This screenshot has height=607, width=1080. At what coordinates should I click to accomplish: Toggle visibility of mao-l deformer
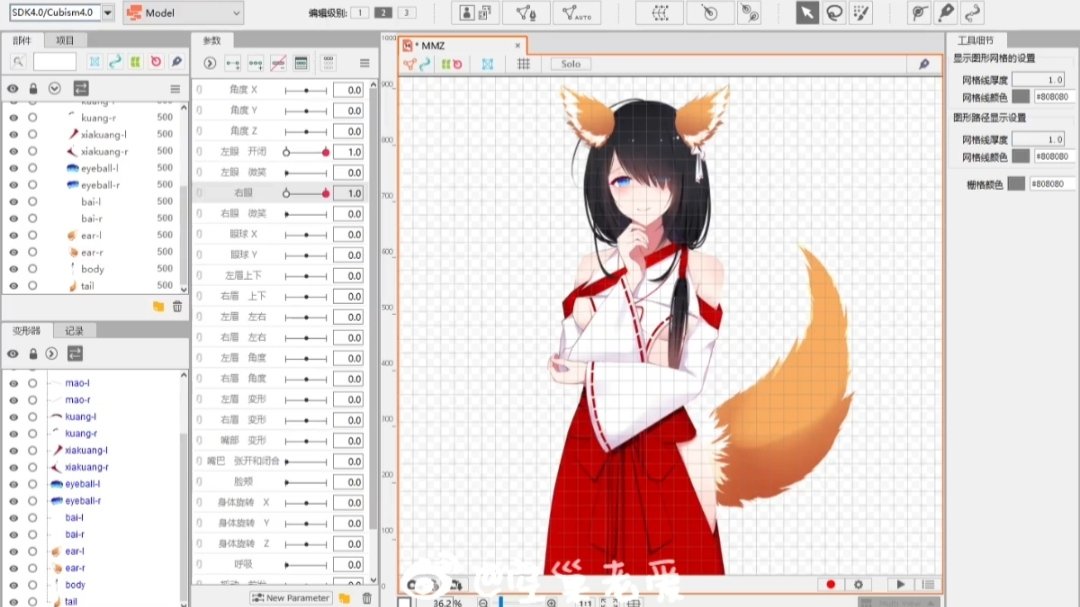click(13, 383)
